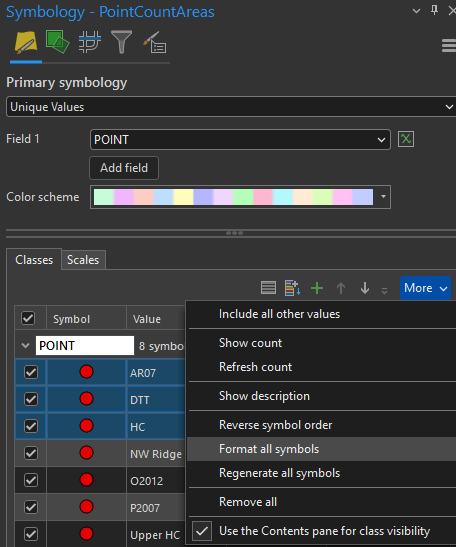
Task: Open the Color scheme ramp picker
Action: (x=240, y=197)
